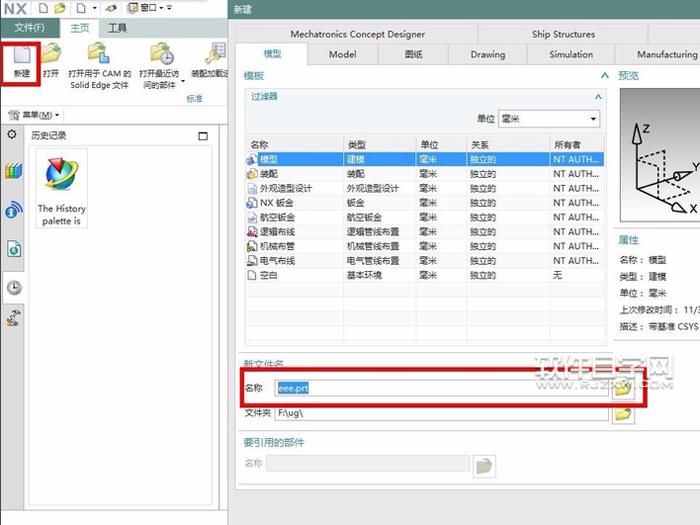Open the settings gear in sidebar
Screen dimensions: 700x525
[x=12, y=134]
